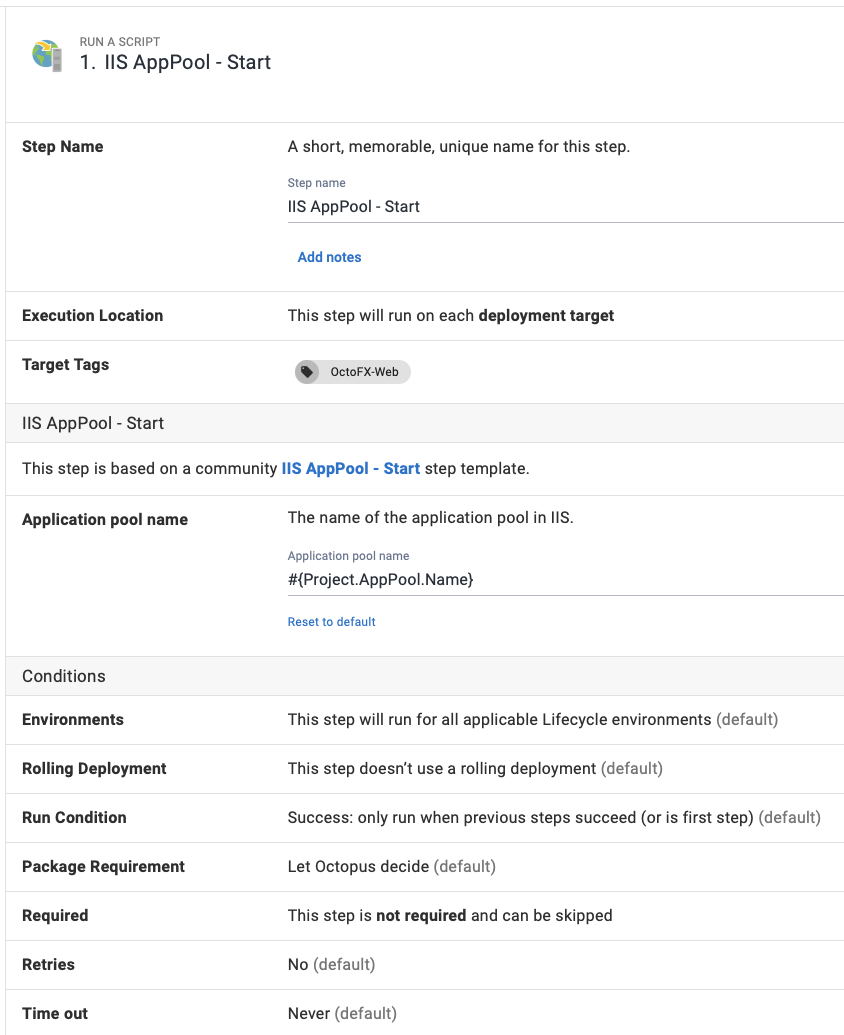
Task: Click the 'IIS AppPool - Start' gray section header
Action: point(424,423)
